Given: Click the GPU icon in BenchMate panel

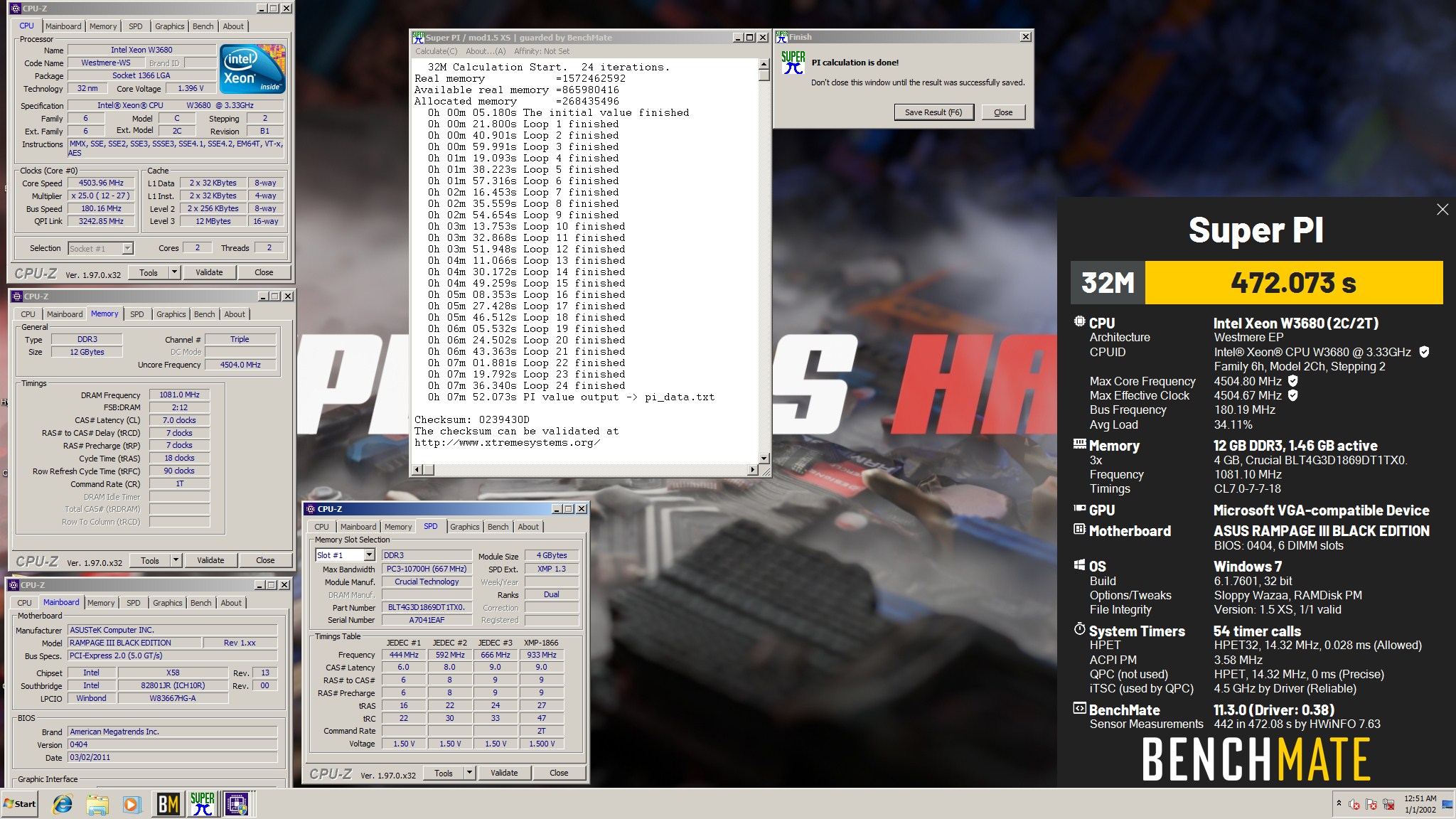Looking at the screenshot, I should [1079, 509].
